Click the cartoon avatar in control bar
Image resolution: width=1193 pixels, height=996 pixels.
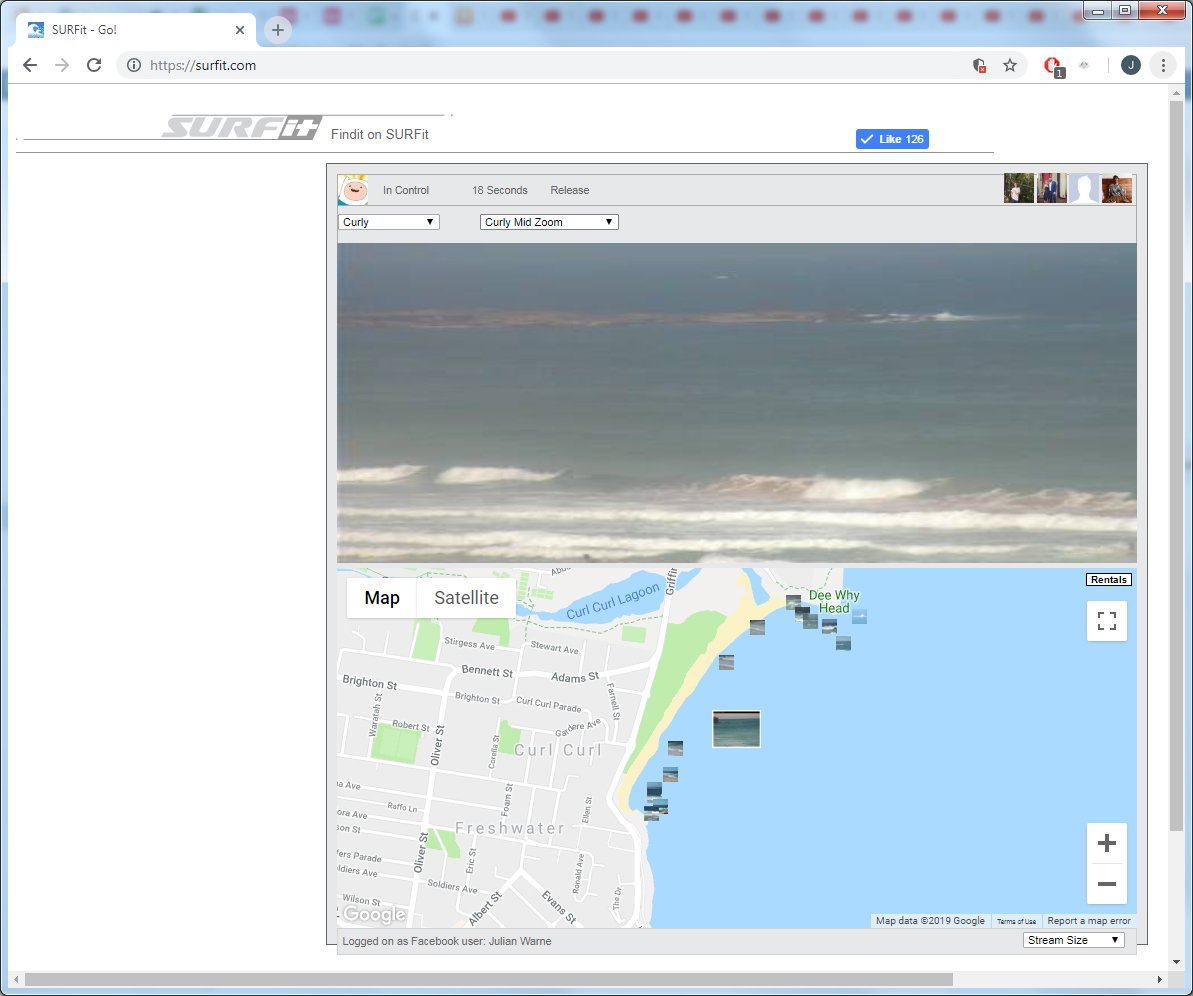click(x=353, y=190)
